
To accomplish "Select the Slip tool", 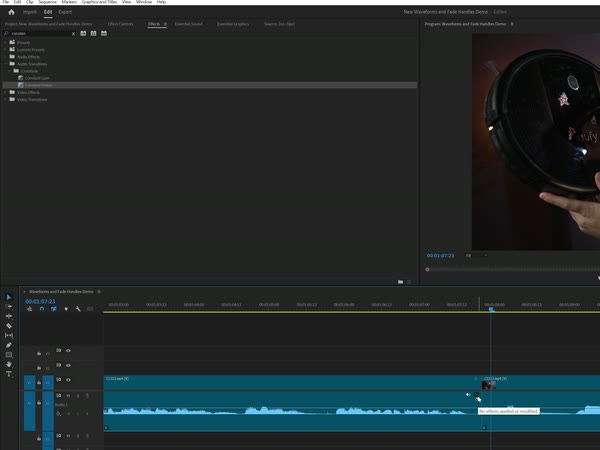I will click(9, 335).
